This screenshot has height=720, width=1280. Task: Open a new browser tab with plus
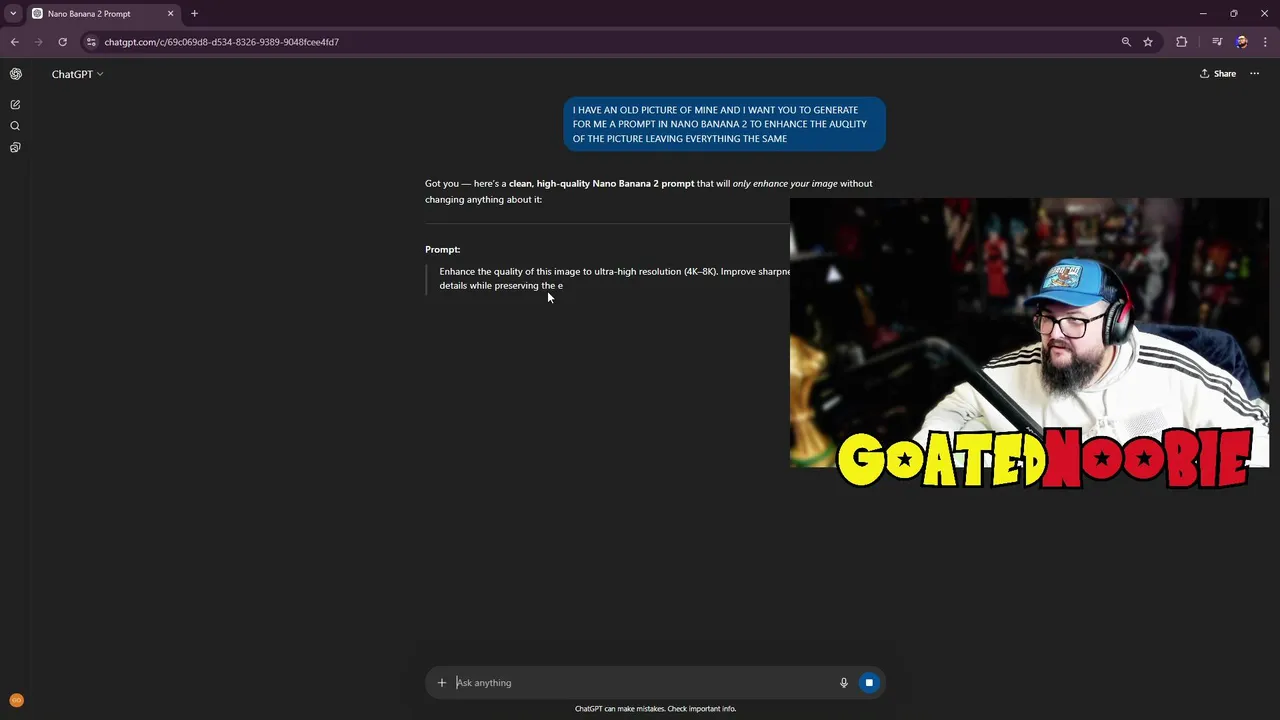coord(194,14)
